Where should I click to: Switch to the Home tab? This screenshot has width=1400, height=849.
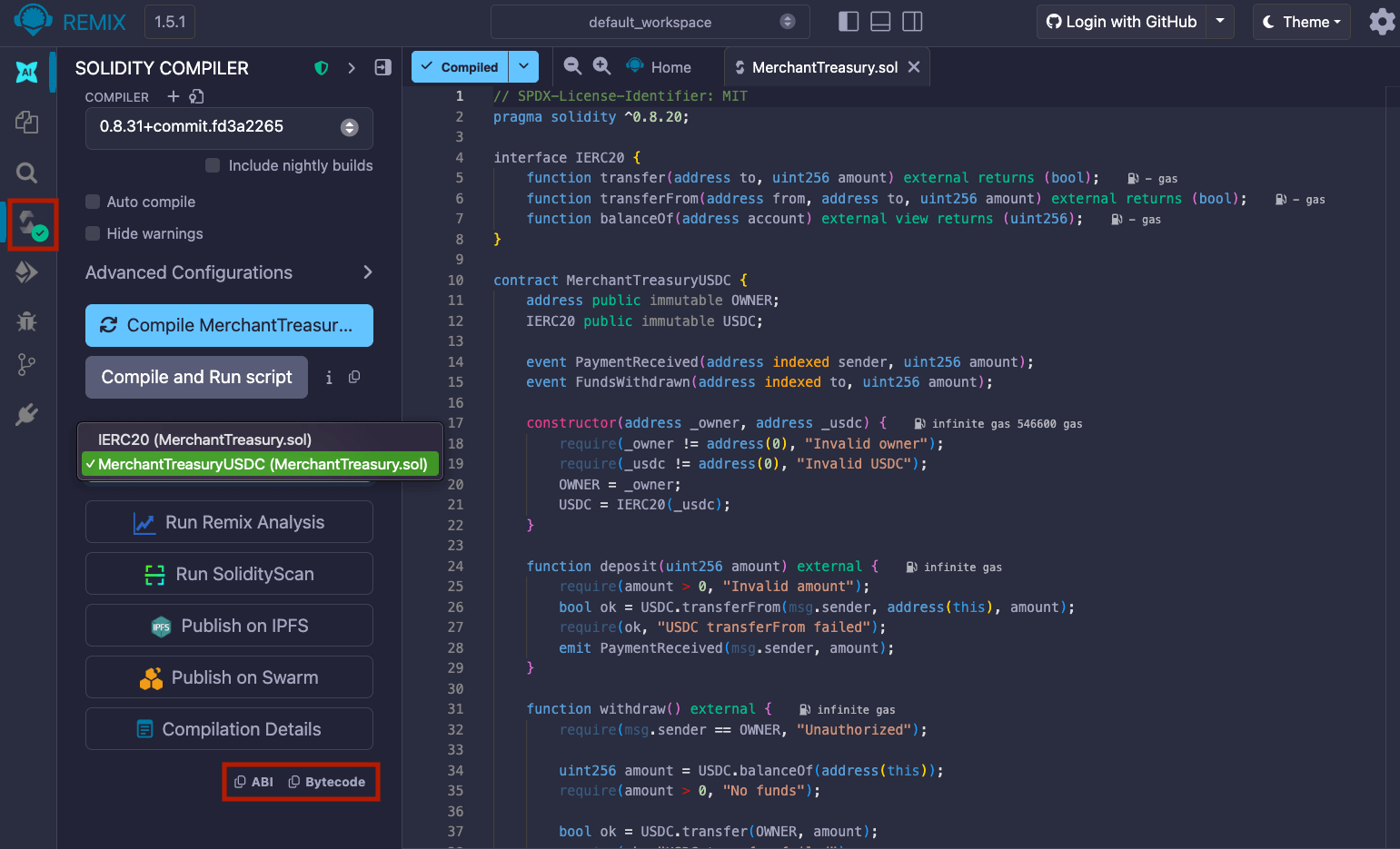pyautogui.click(x=660, y=67)
